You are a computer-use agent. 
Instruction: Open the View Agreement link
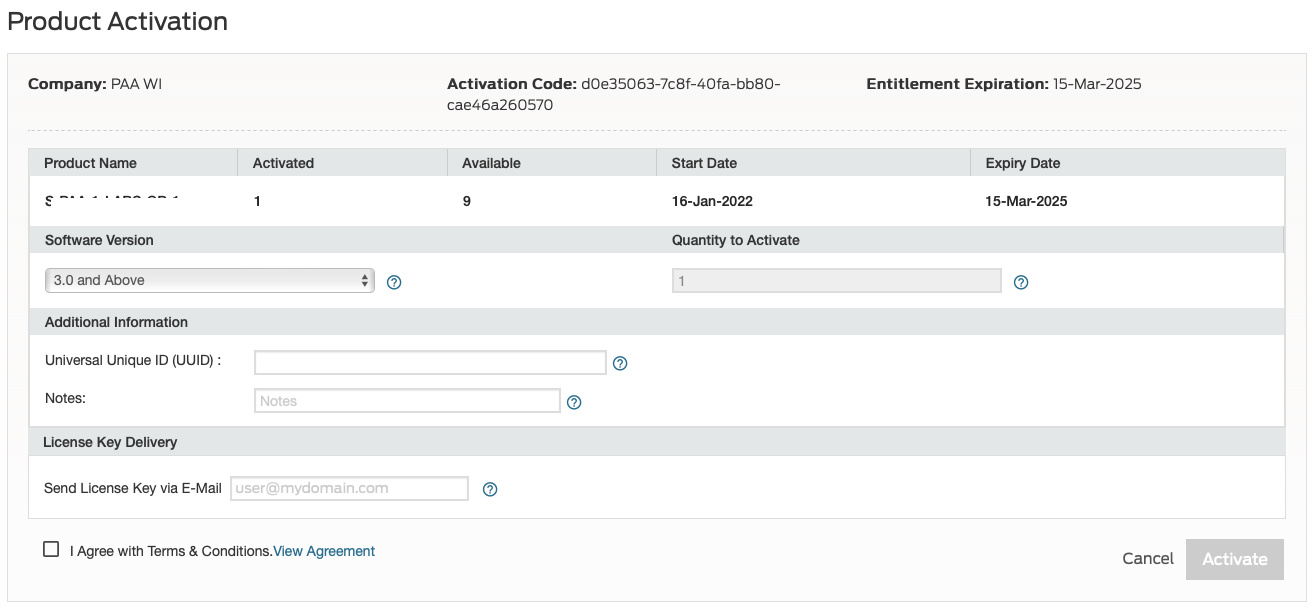click(323, 551)
